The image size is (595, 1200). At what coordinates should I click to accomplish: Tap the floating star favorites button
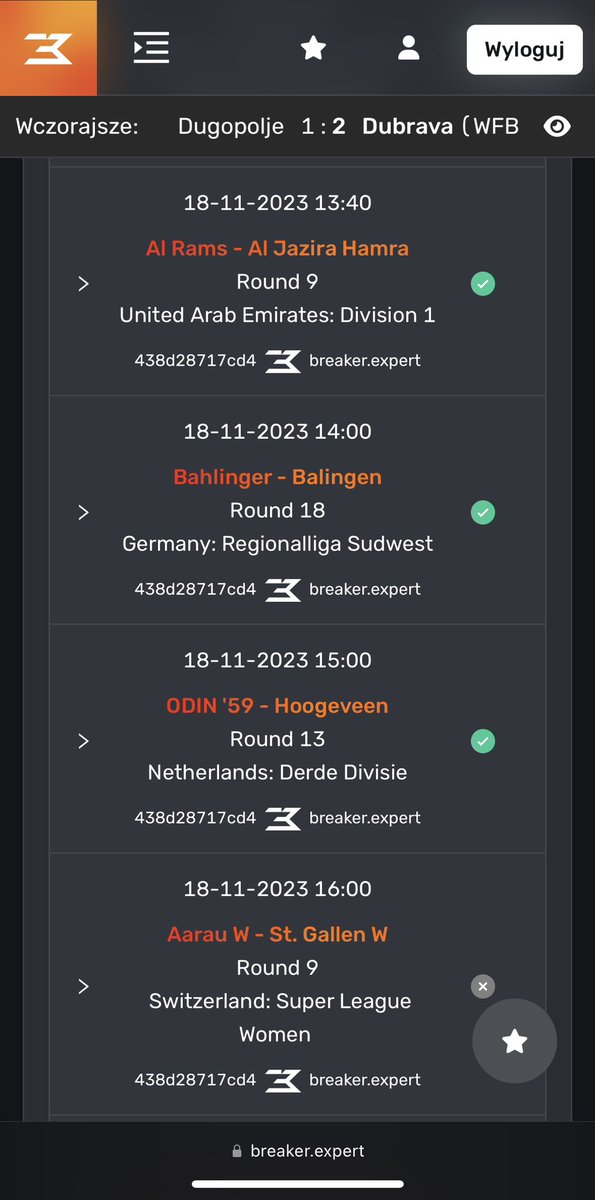coord(515,1042)
